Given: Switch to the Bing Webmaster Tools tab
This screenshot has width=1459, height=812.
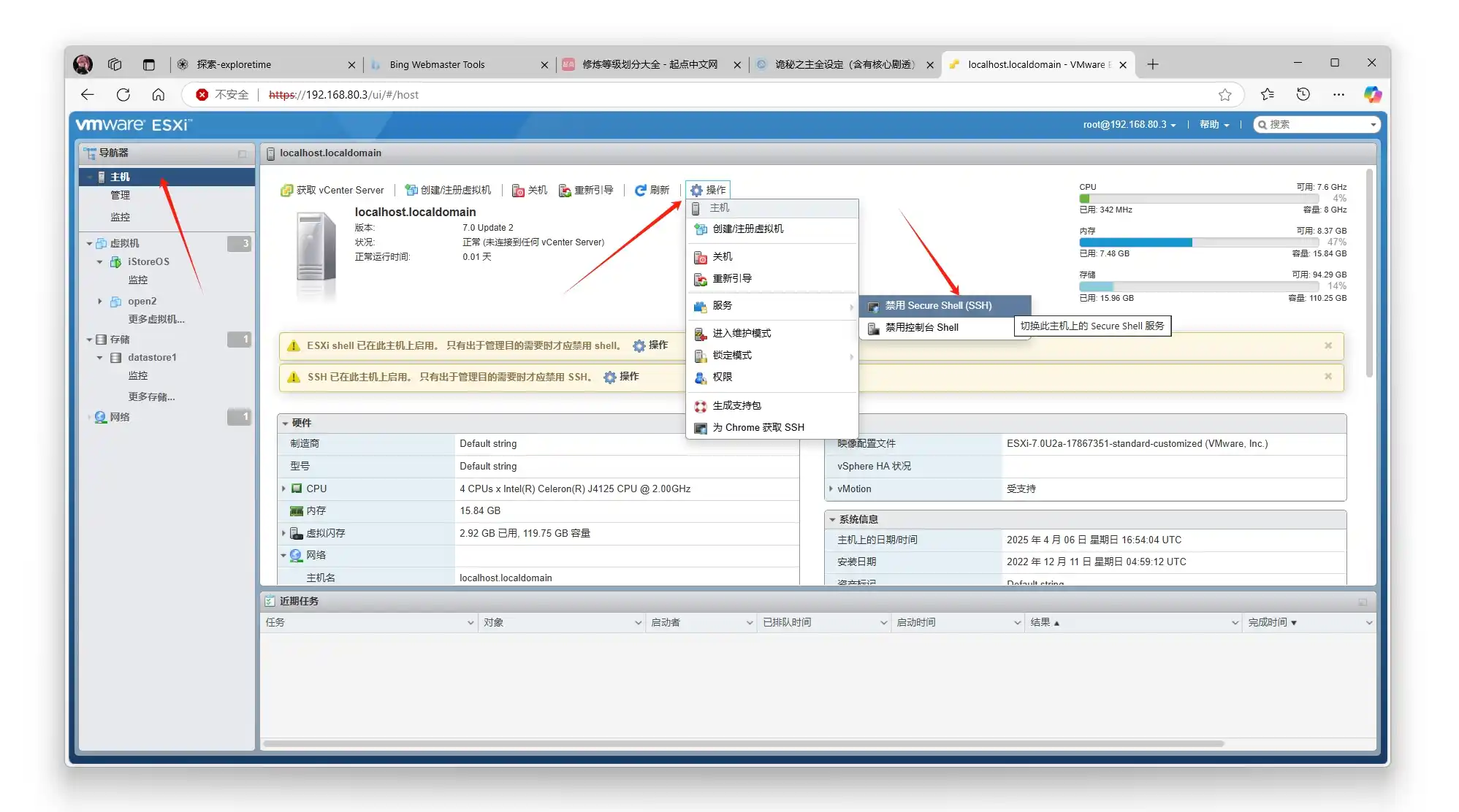Looking at the screenshot, I should click(459, 64).
